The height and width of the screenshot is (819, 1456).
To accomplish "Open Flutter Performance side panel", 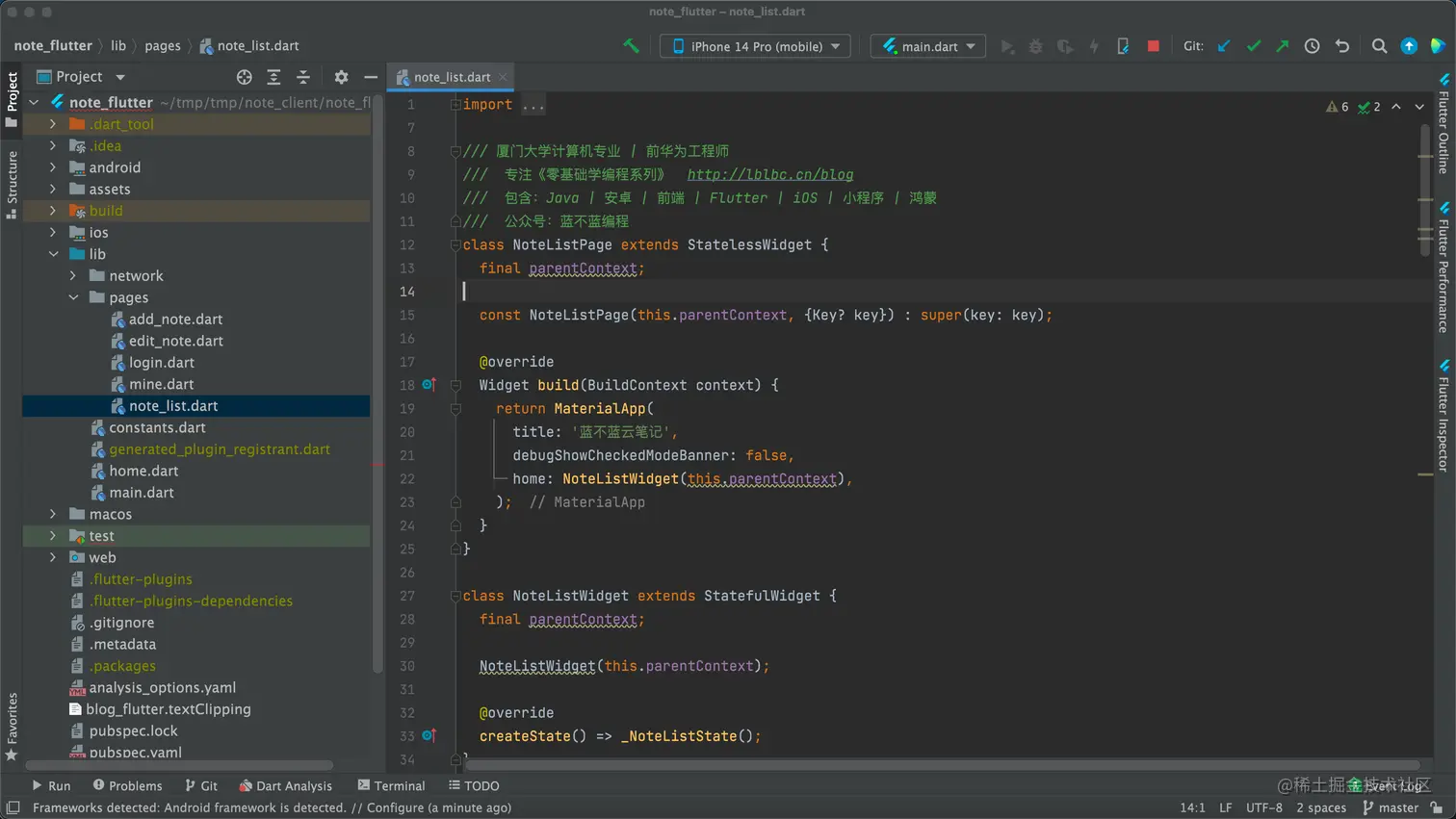I will point(1443,267).
